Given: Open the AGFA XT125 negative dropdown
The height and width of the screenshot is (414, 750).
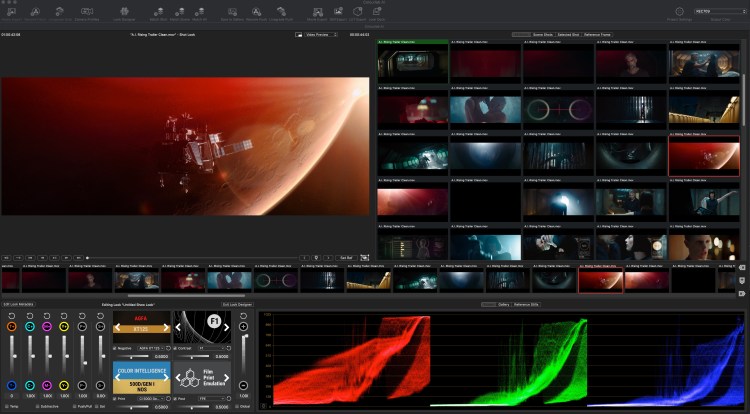Looking at the screenshot, I should click(x=151, y=349).
